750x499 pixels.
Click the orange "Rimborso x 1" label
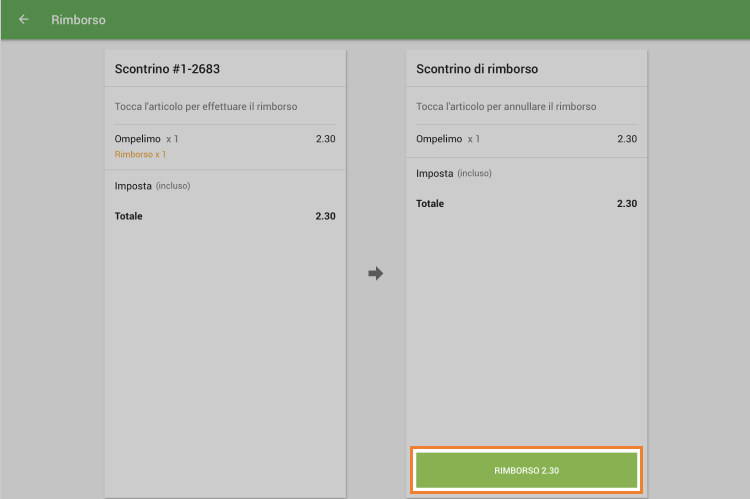[140, 155]
